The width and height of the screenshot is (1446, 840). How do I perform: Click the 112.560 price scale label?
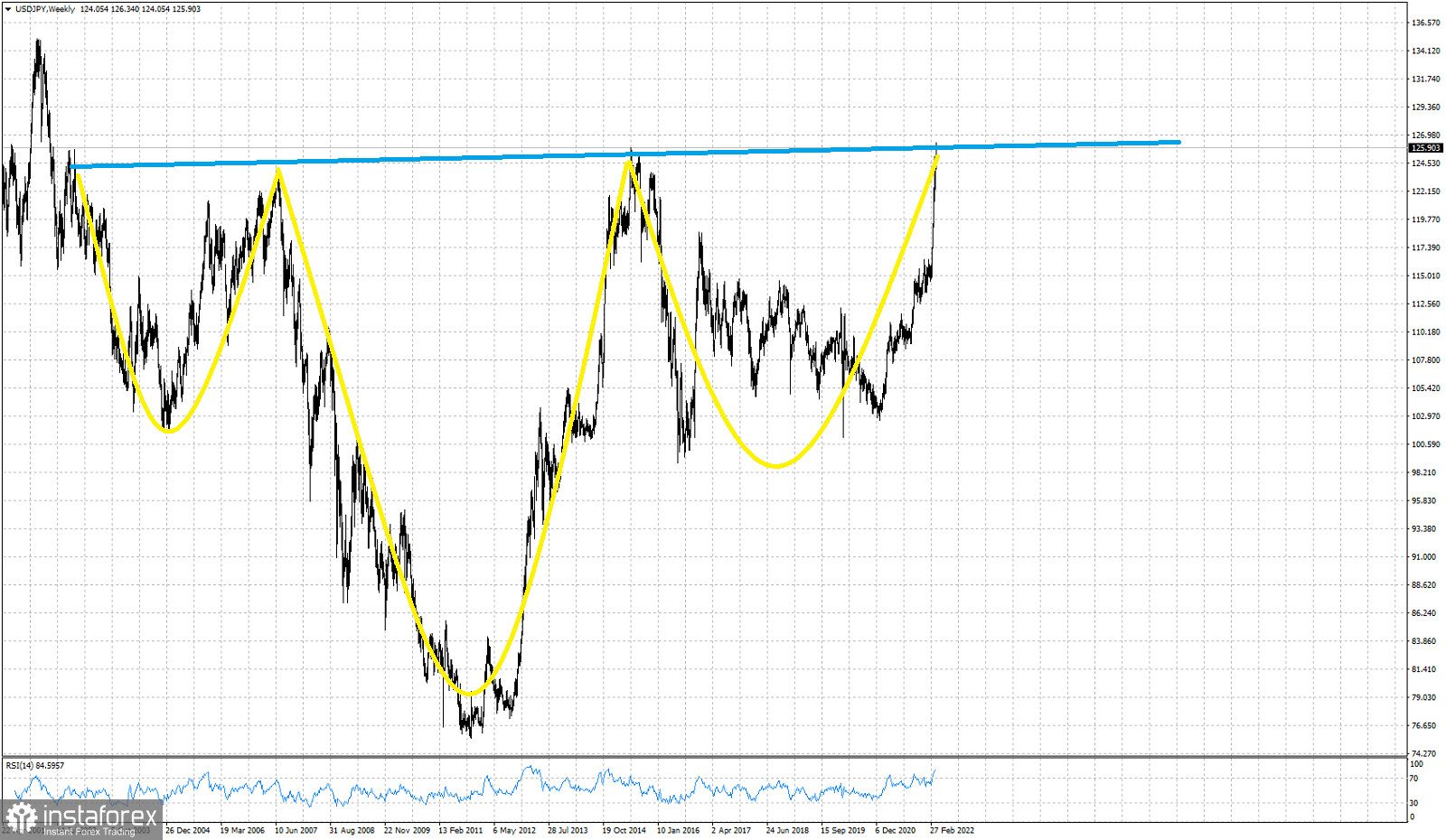pos(1425,303)
